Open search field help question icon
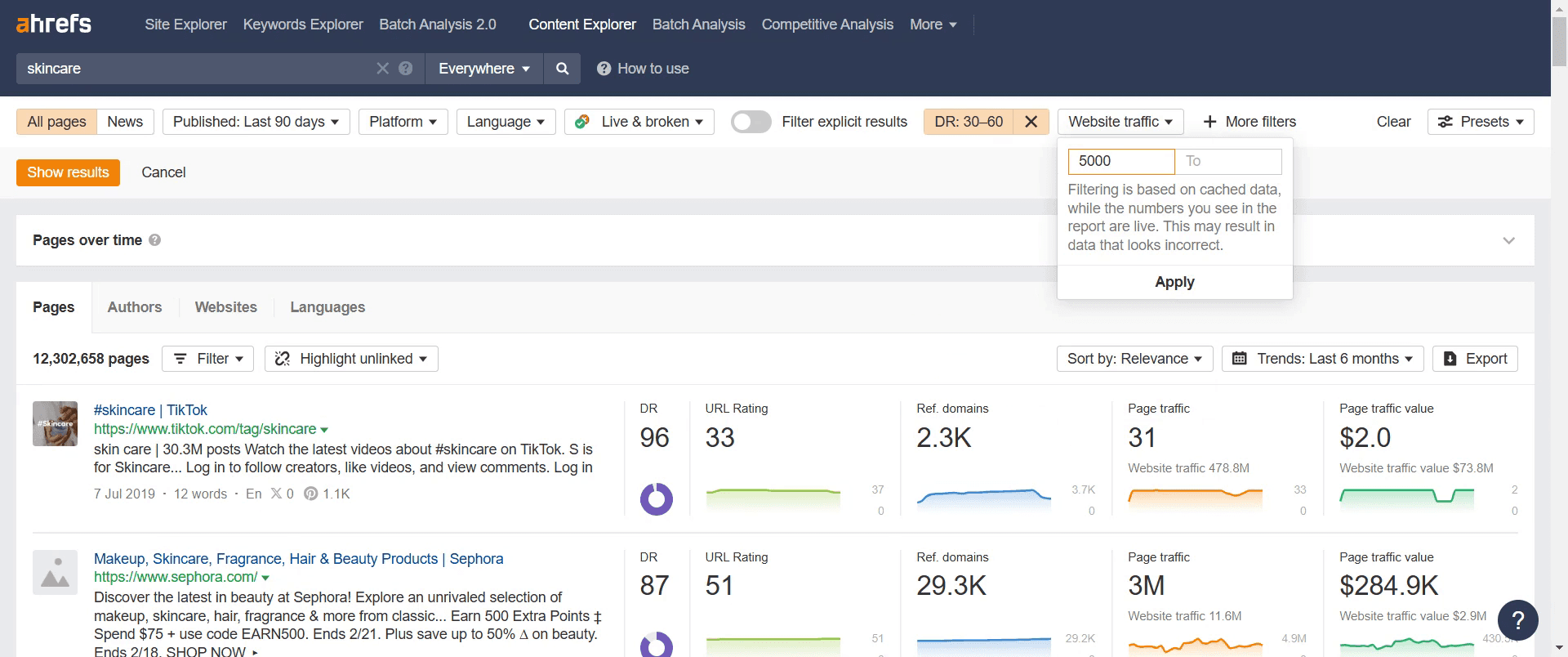Image resolution: width=1568 pixels, height=657 pixels. tap(405, 69)
